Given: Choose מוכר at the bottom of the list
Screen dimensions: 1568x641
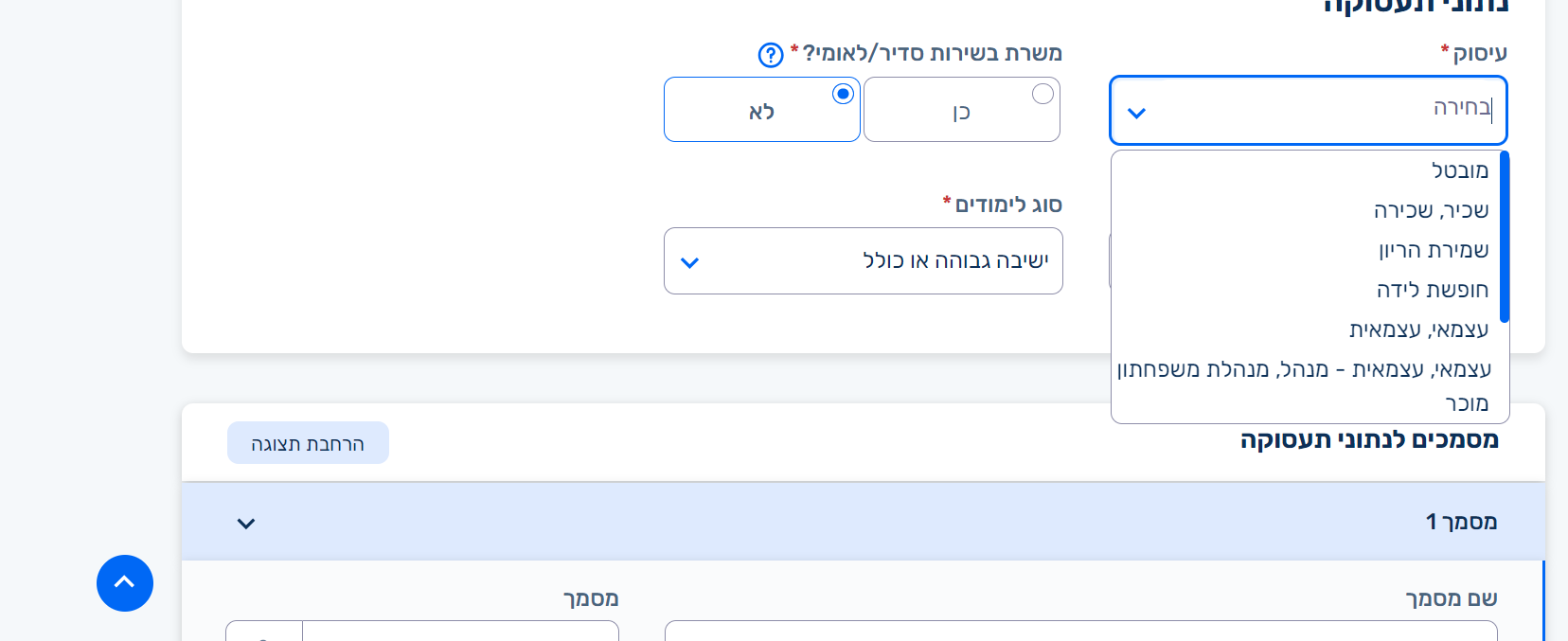Looking at the screenshot, I should tap(1465, 403).
